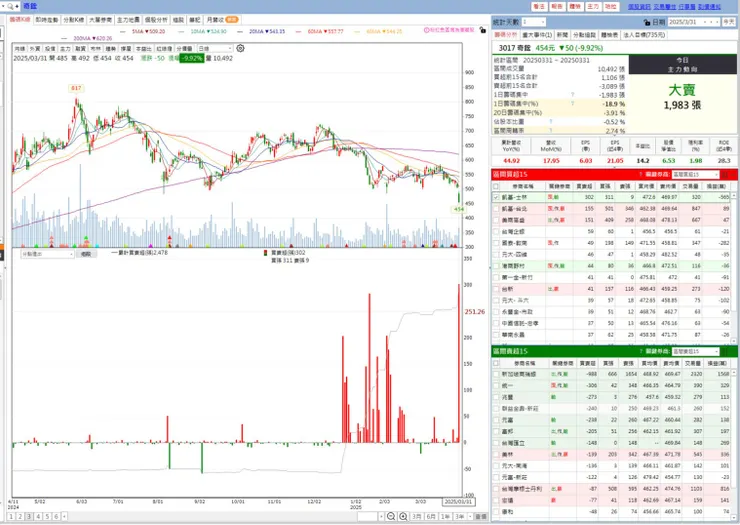Click the lock icon beside 日期
740x525 pixels.
(647, 22)
